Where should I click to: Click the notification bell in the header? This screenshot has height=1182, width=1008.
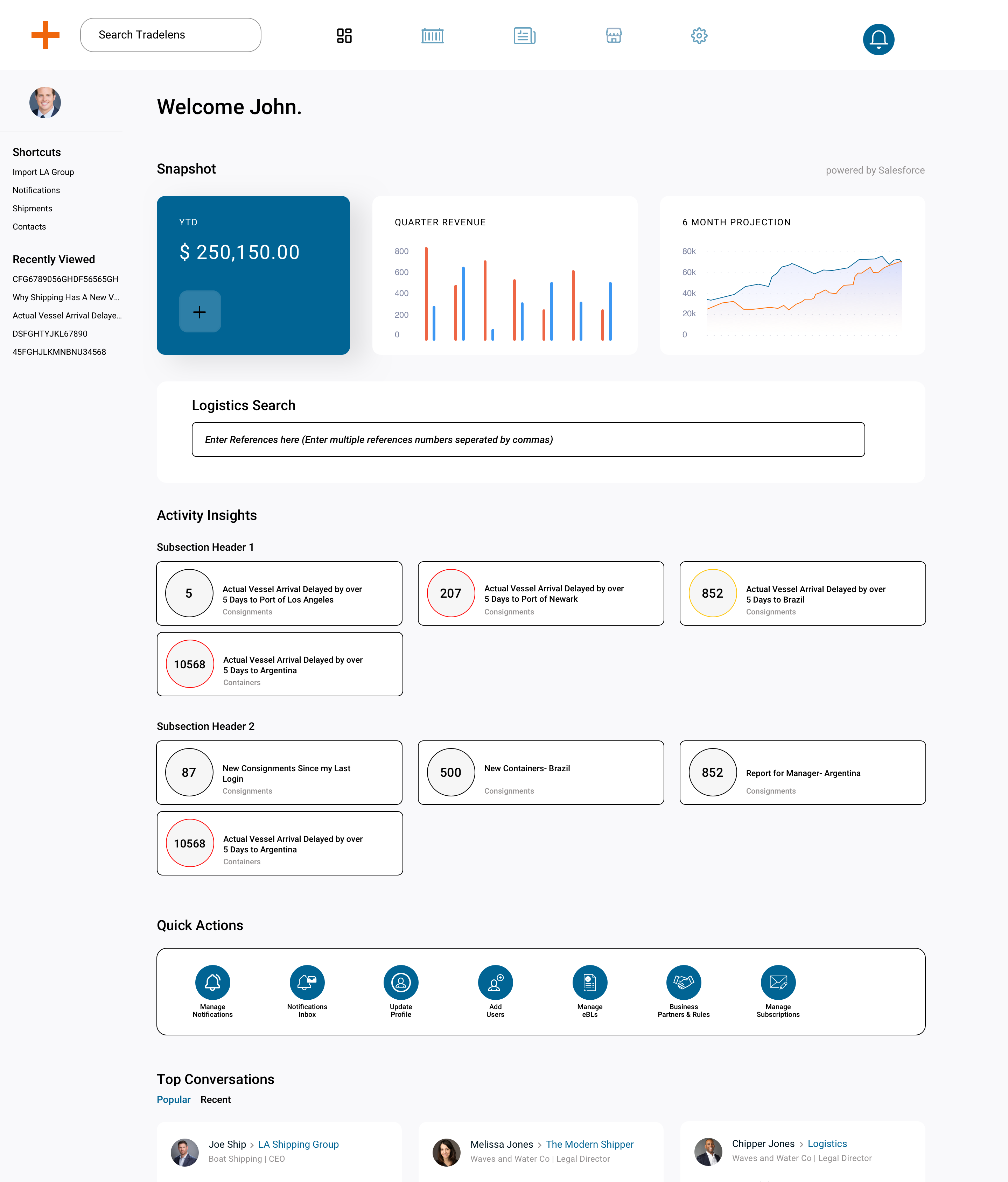click(878, 39)
